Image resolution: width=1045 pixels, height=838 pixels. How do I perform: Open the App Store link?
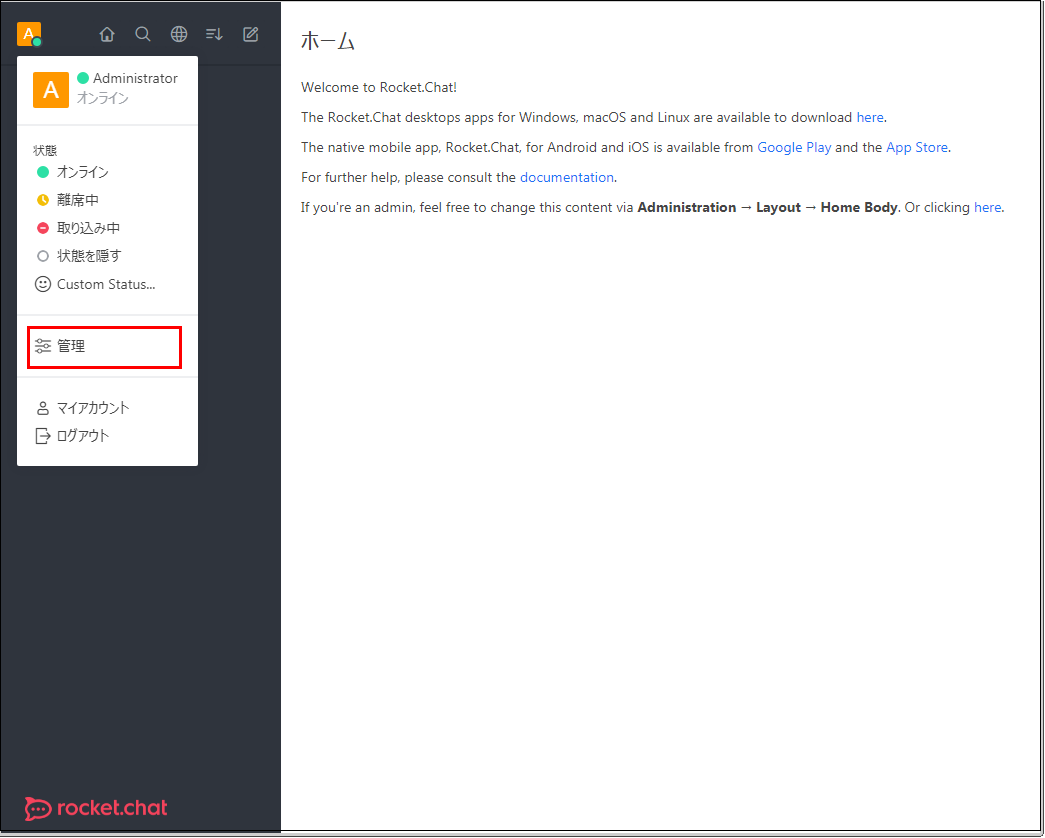[916, 147]
